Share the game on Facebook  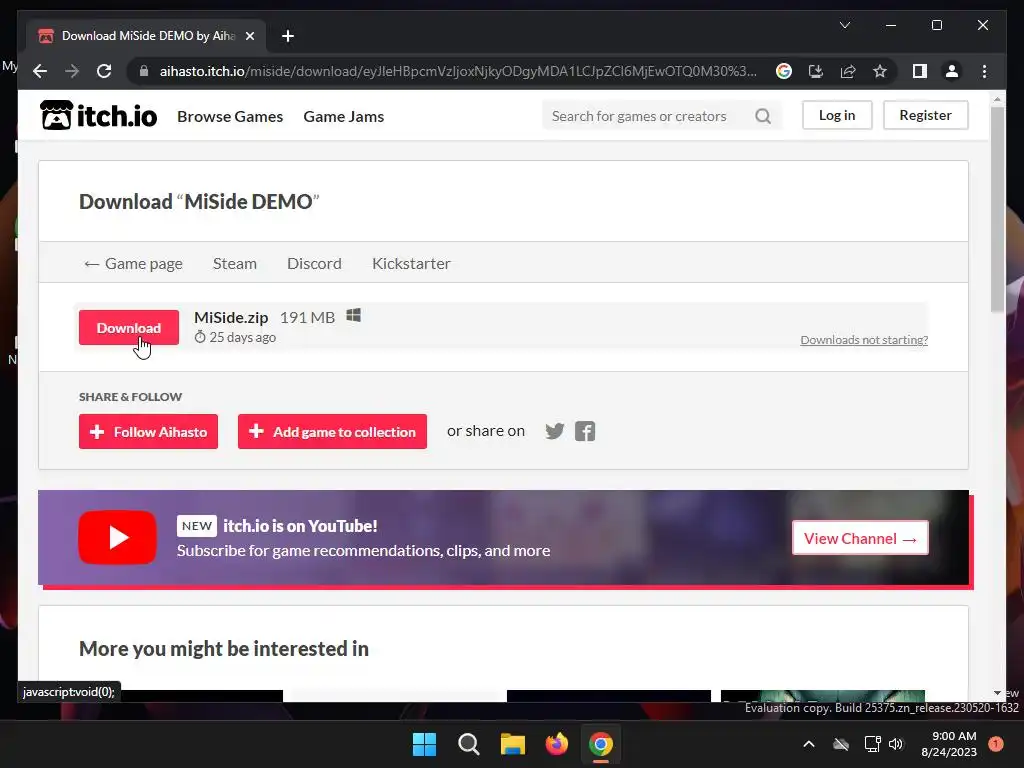click(585, 431)
